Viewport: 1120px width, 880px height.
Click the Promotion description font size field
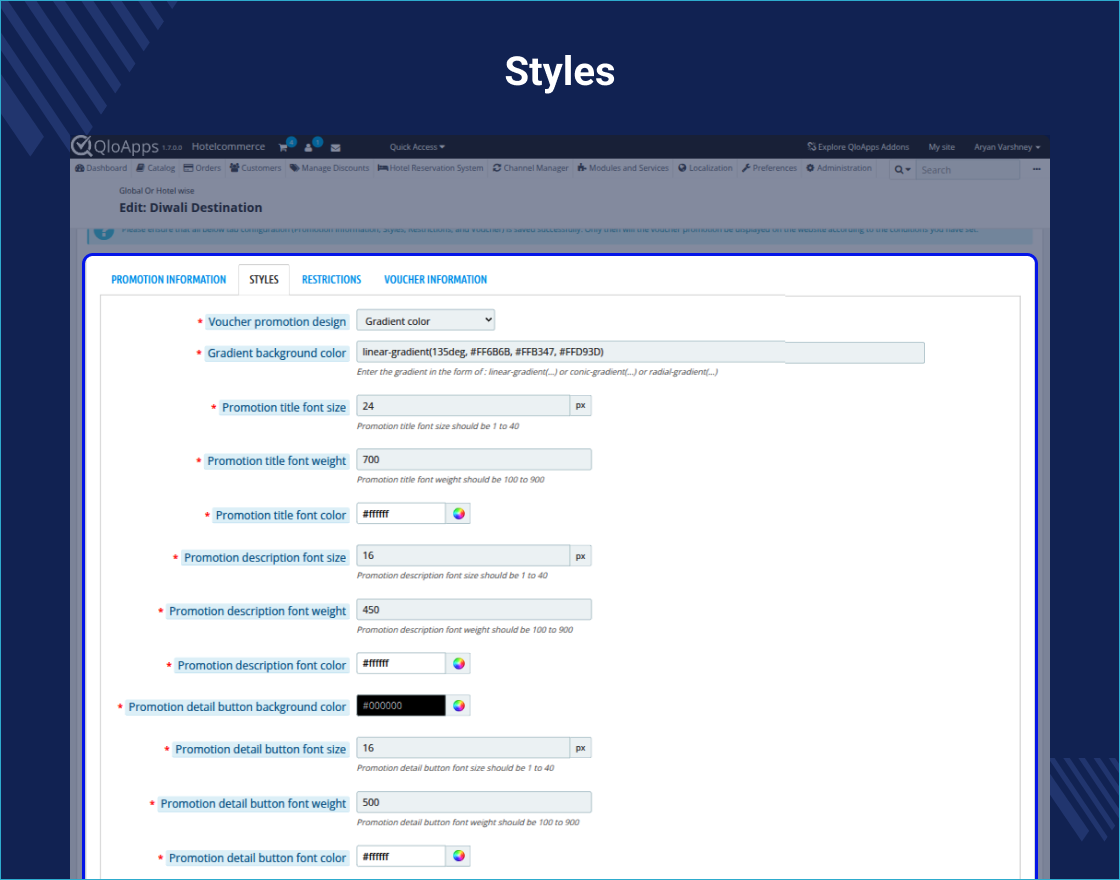click(463, 556)
